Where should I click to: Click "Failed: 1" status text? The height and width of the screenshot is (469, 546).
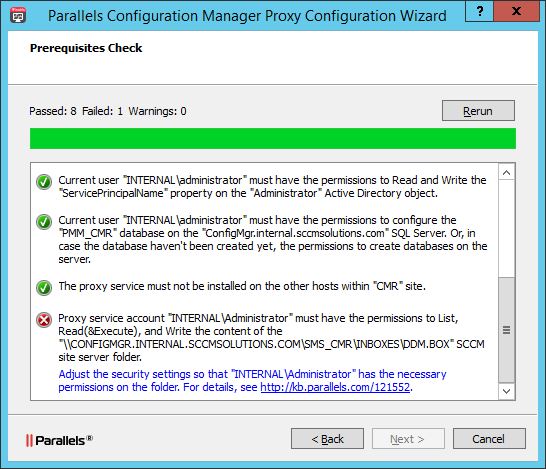(x=102, y=111)
